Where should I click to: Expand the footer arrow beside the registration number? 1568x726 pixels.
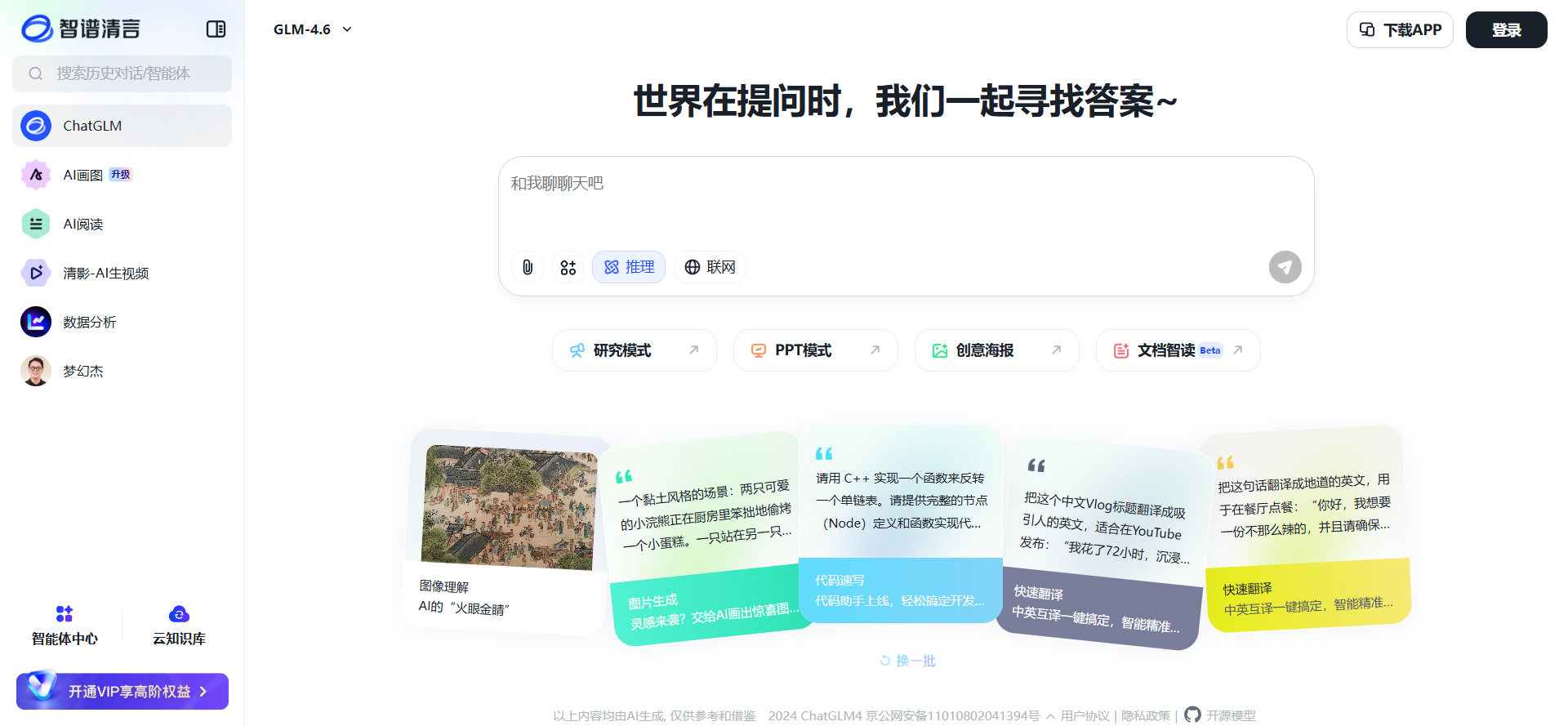1049,716
